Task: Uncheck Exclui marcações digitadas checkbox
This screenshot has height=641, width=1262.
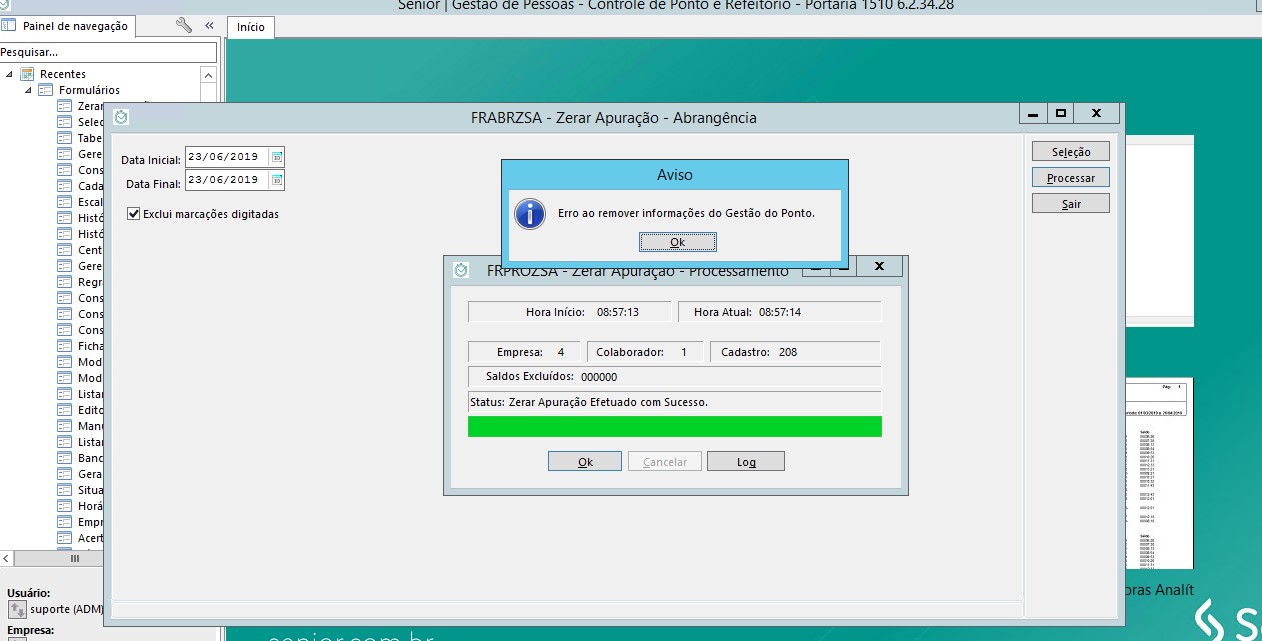Action: (x=134, y=214)
